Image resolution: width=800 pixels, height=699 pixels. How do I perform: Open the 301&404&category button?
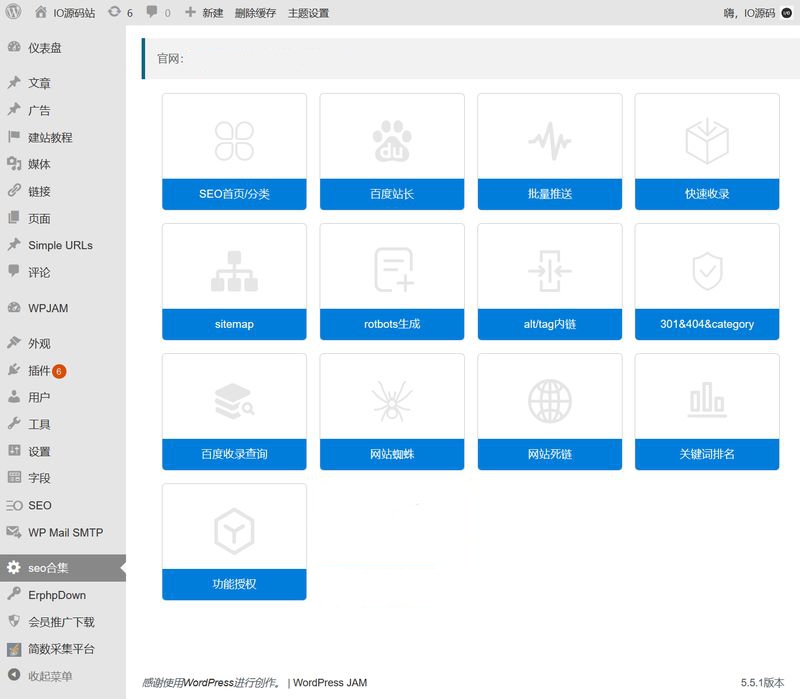point(707,324)
